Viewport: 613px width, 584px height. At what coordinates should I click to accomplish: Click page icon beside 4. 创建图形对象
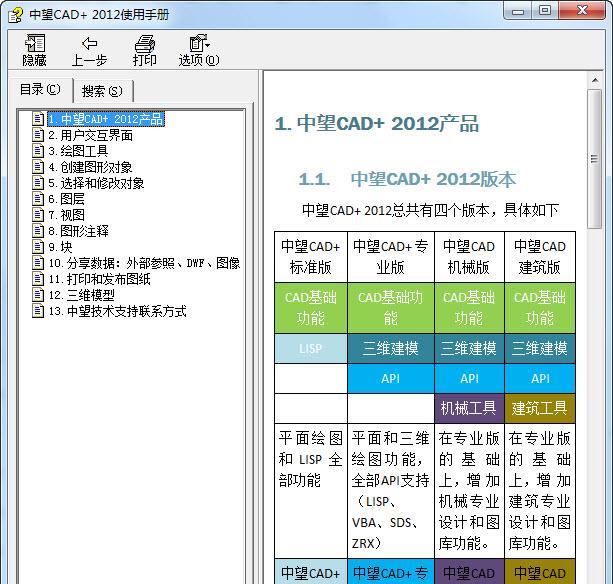point(38,167)
